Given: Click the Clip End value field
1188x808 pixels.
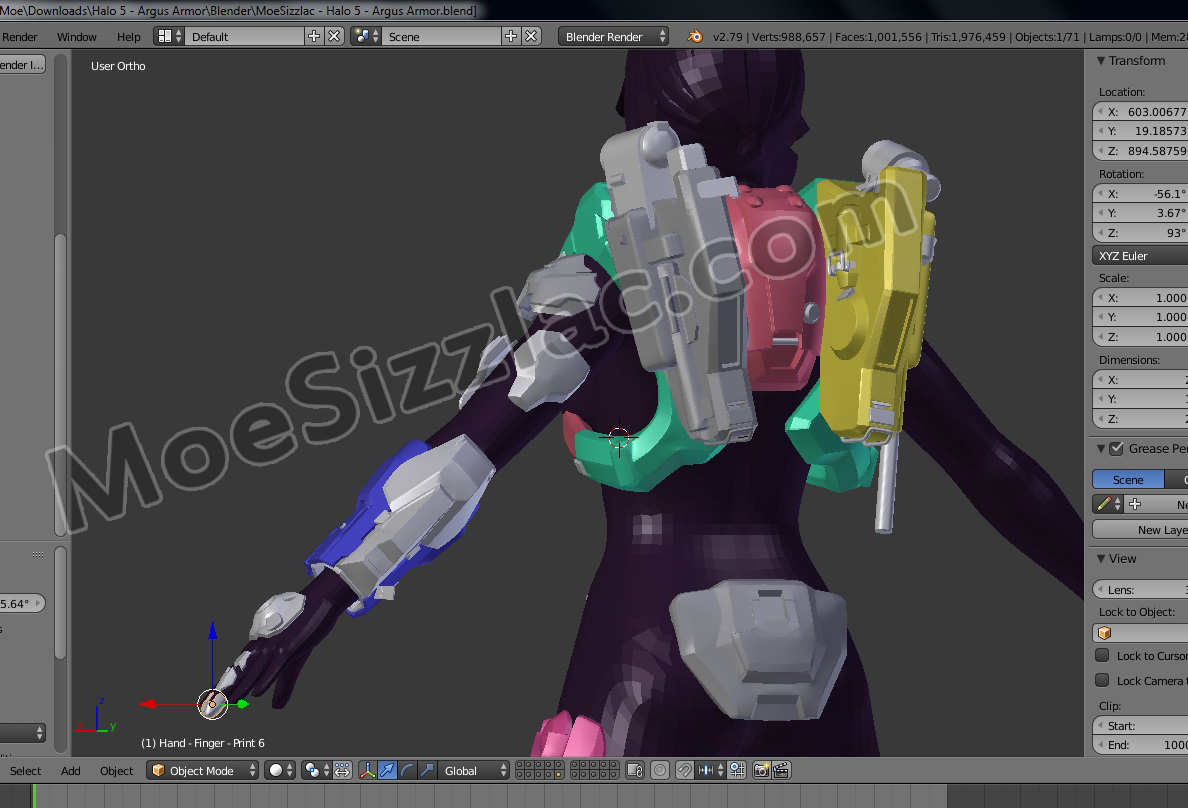Looking at the screenshot, I should click(1140, 745).
